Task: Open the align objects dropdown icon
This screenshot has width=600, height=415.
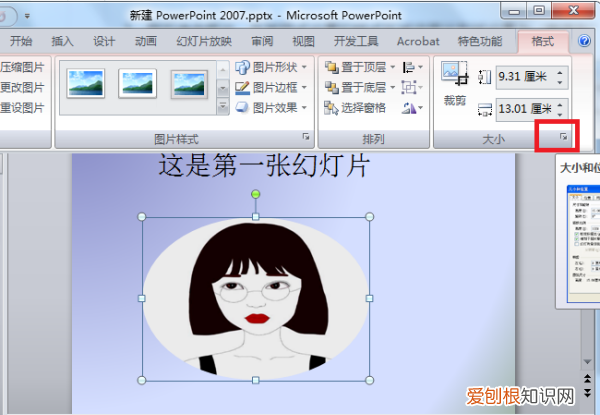Action: pos(412,67)
